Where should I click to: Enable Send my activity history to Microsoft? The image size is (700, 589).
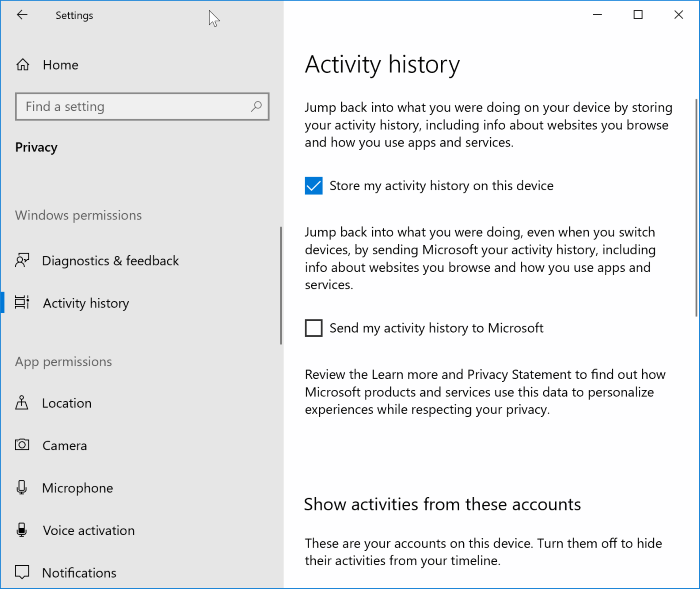point(314,328)
